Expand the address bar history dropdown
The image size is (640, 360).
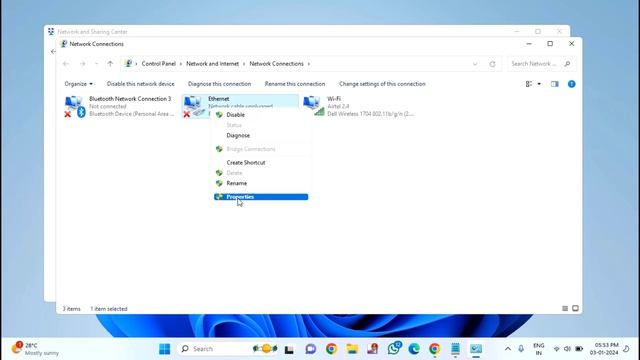coord(475,64)
